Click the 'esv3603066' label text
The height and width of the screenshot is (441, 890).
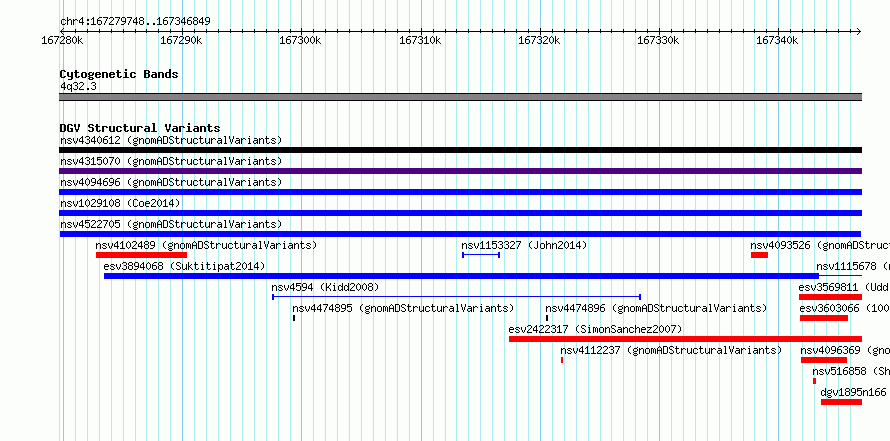(x=830, y=308)
